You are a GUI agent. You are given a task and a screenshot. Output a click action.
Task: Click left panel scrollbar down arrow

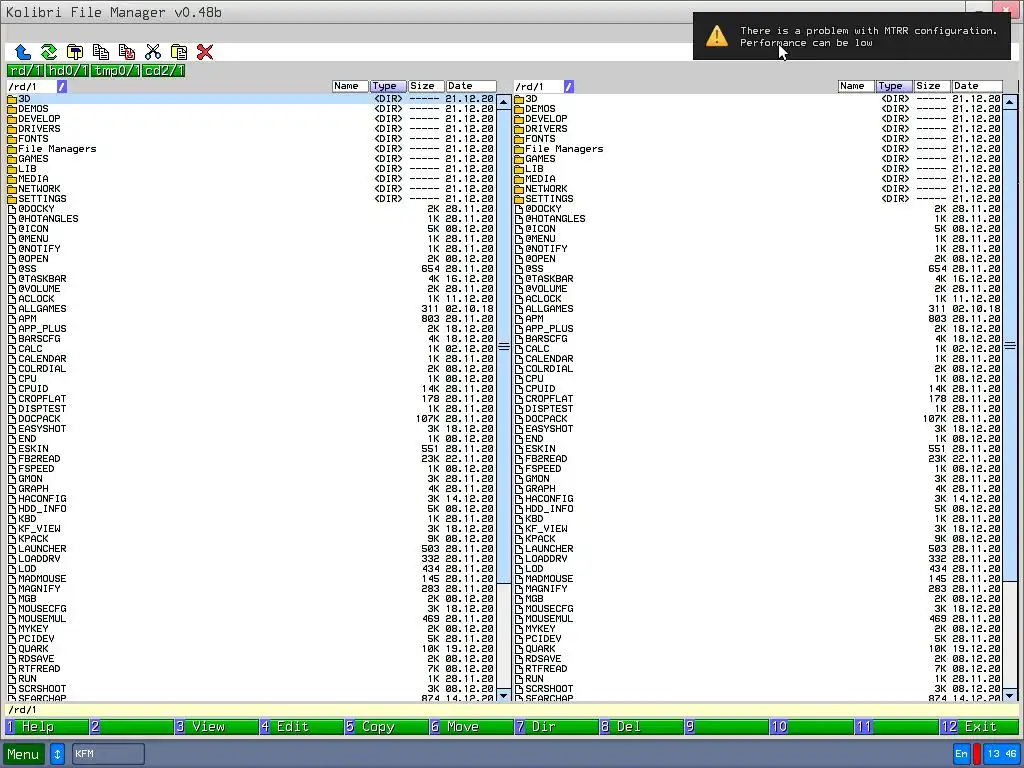(x=504, y=696)
